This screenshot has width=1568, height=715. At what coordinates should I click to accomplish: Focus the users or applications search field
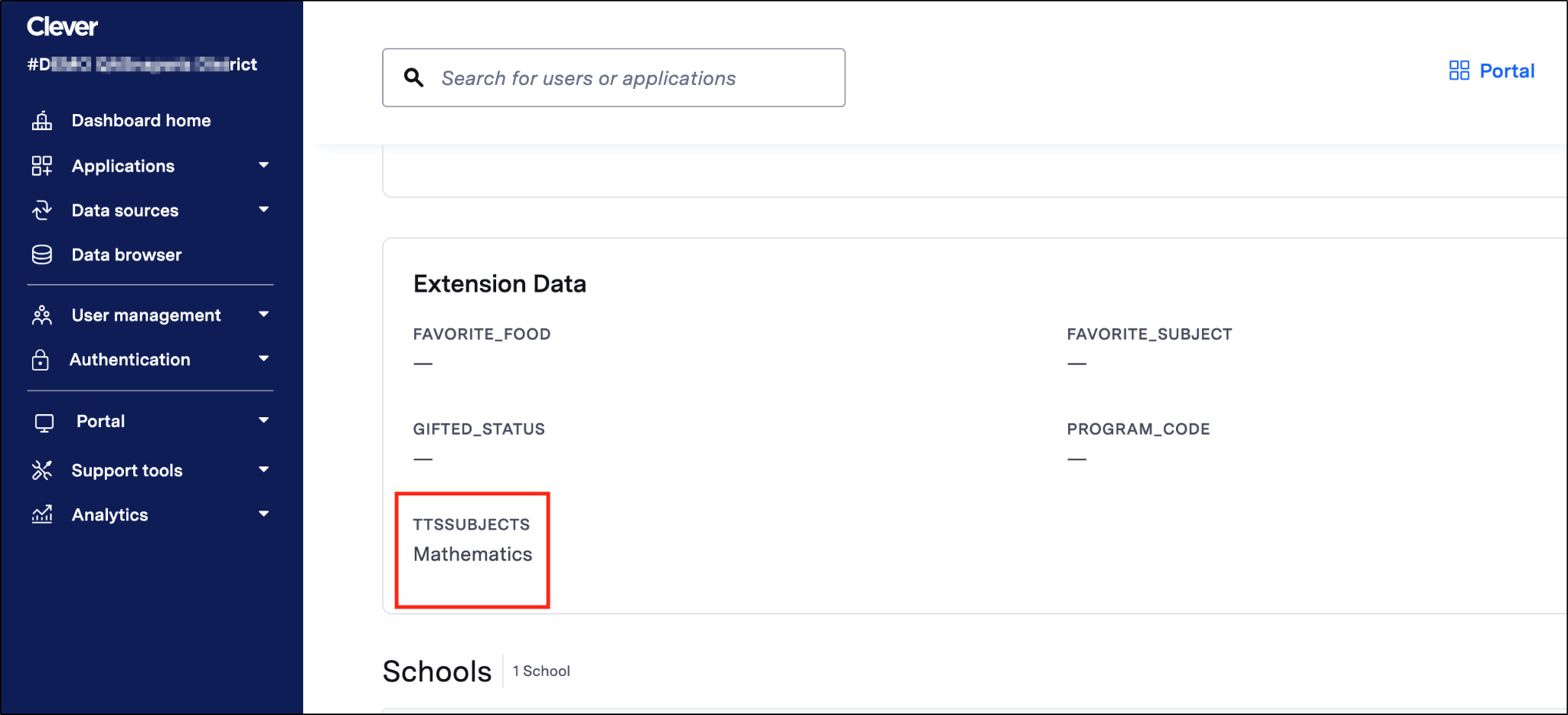[613, 77]
